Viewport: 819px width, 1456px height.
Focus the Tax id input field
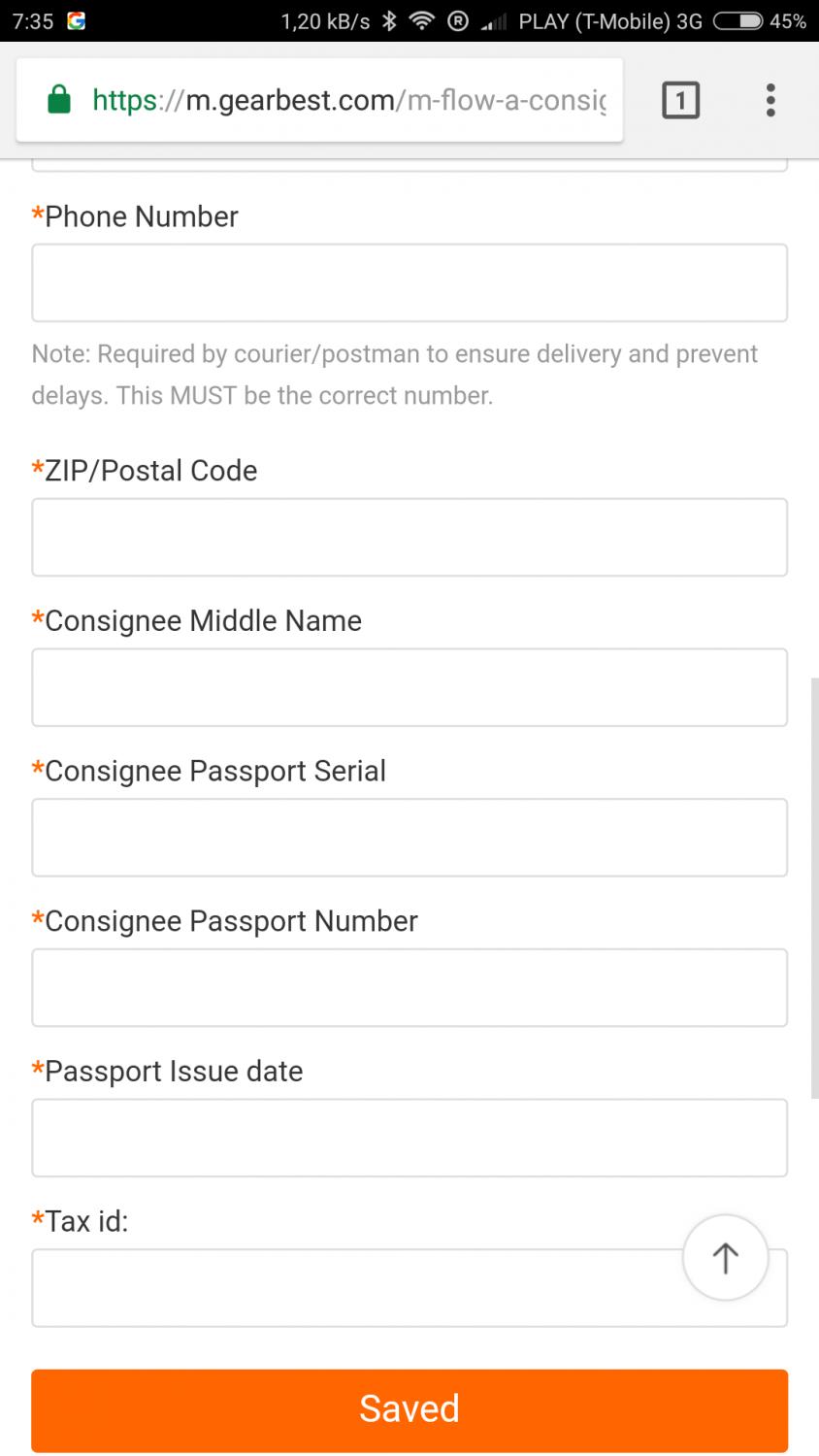[349, 1288]
